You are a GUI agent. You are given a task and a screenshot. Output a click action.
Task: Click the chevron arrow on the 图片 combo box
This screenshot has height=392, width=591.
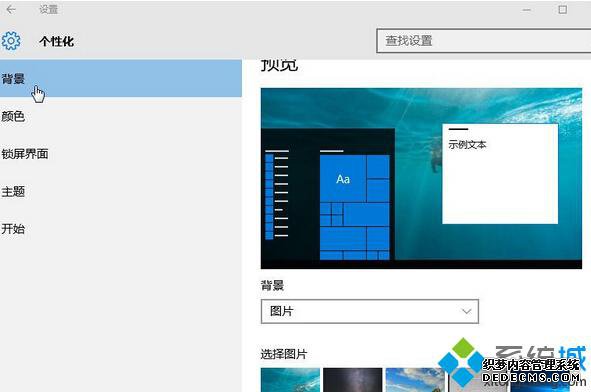coord(467,311)
